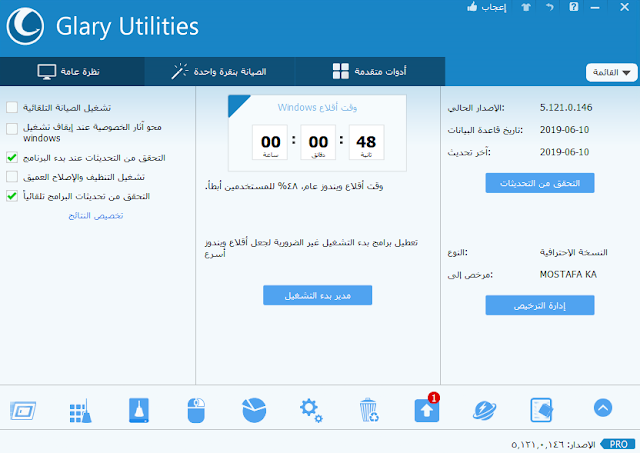640x453 pixels.
Task: Switch to الصيانة بنقرة واحدة tab
Action: [219, 71]
